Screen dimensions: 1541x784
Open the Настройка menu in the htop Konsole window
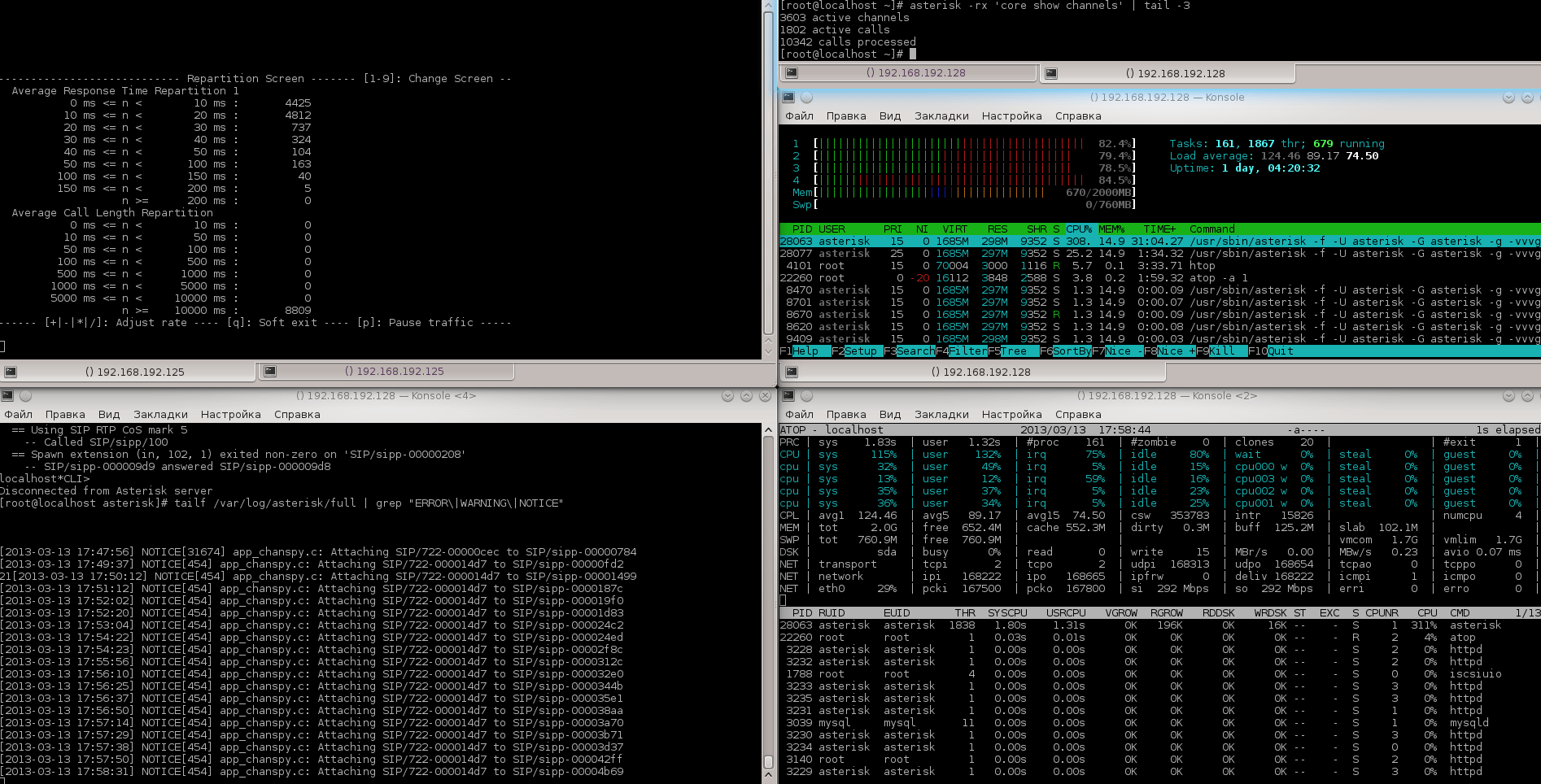coord(1011,116)
